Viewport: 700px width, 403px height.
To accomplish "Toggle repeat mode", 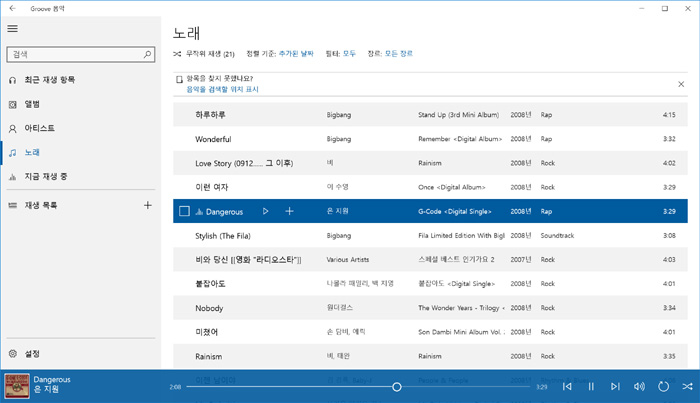I will tap(663, 386).
